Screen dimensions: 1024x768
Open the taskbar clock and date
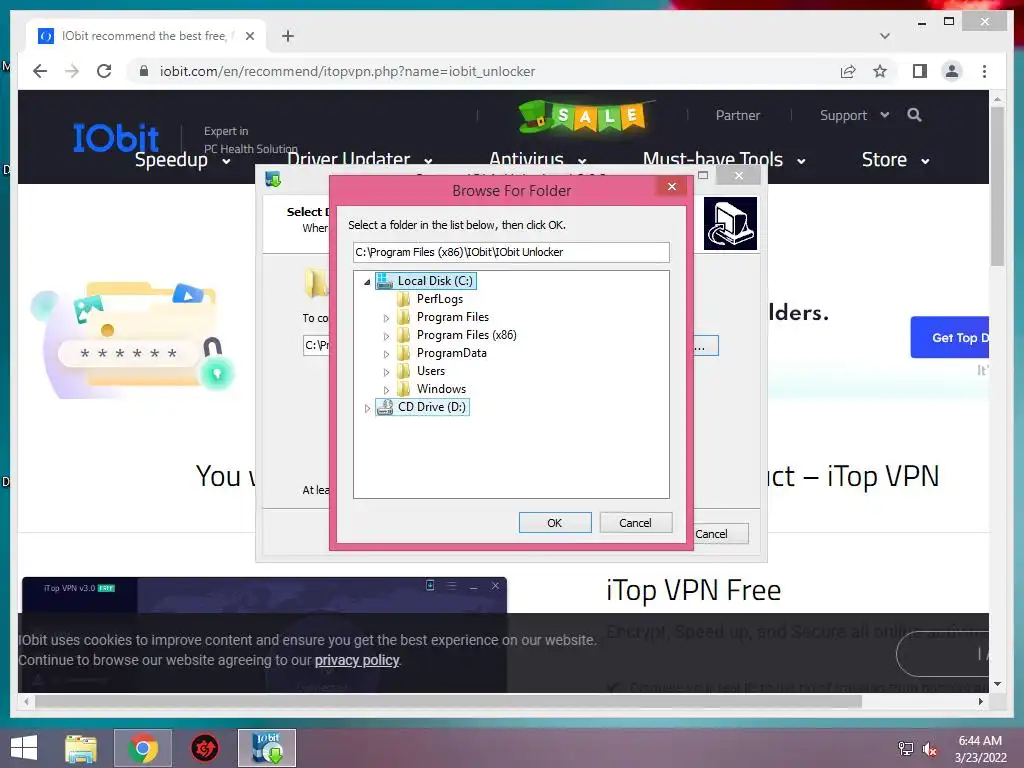[x=980, y=749]
